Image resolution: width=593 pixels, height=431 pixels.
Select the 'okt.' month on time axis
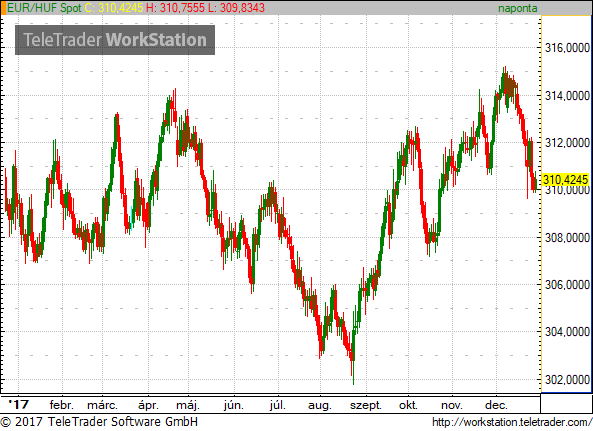(x=408, y=405)
